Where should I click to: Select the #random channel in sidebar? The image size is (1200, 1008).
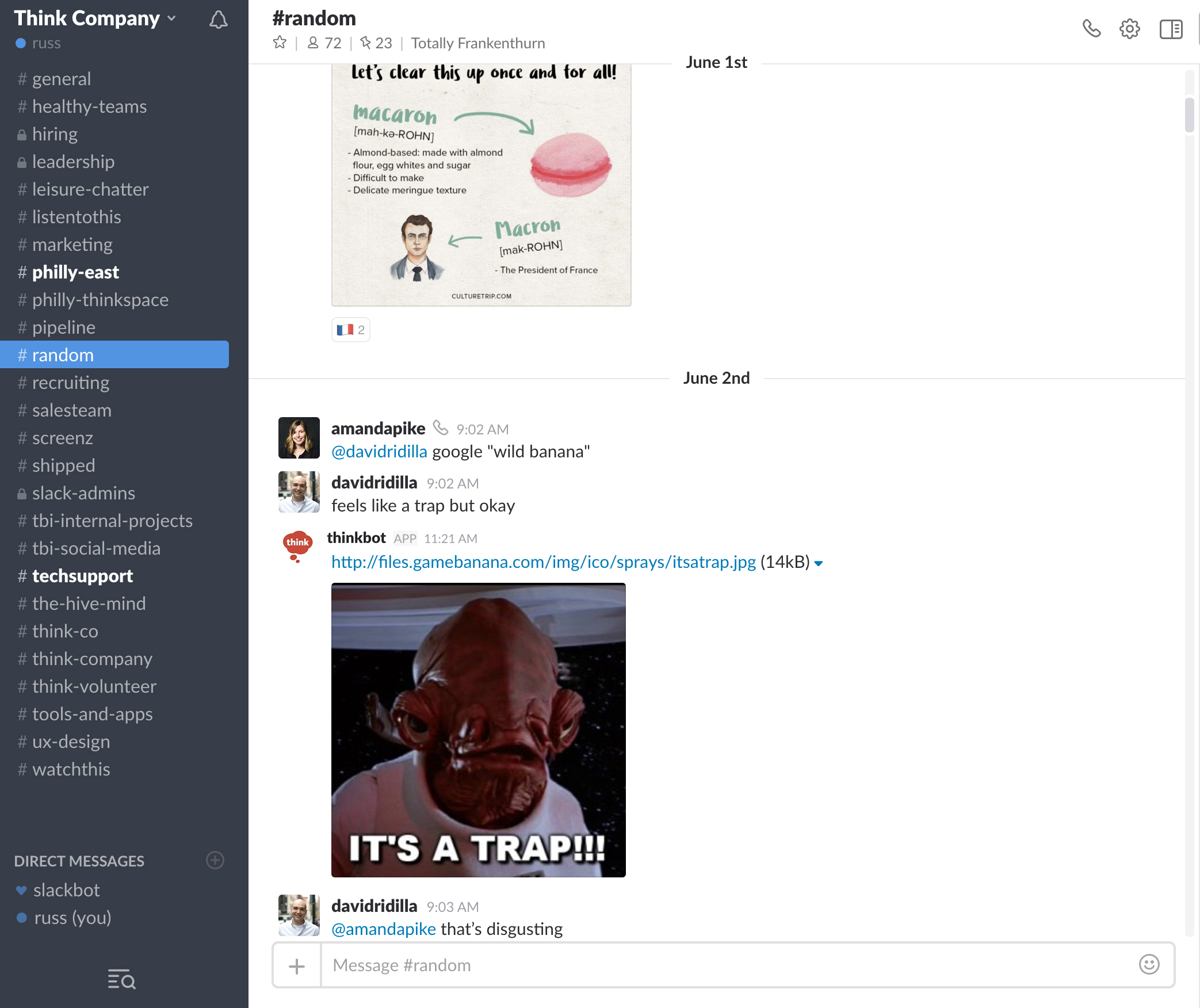[115, 355]
